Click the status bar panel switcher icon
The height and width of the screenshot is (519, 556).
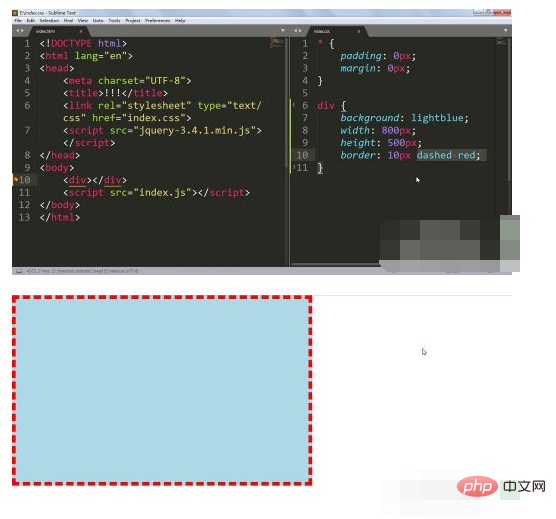pyautogui.click(x=19, y=271)
